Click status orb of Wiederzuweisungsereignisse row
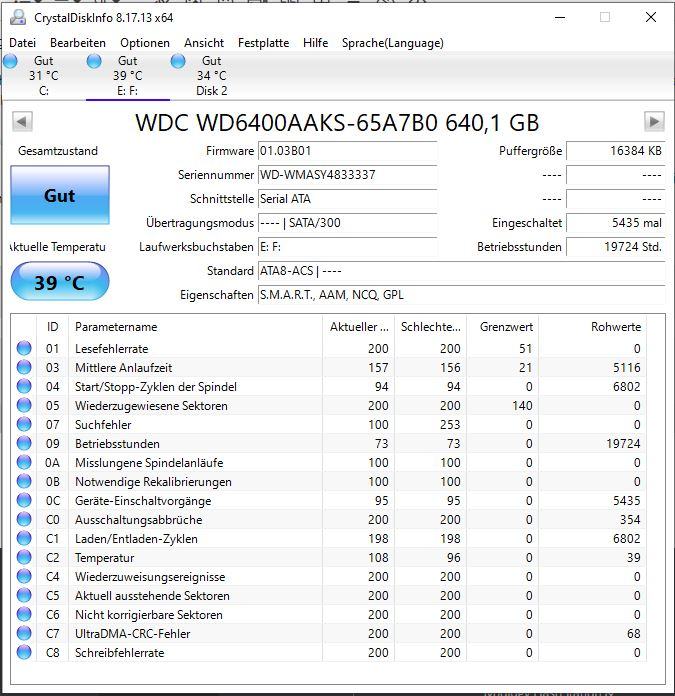This screenshot has width=675, height=696. (24, 577)
